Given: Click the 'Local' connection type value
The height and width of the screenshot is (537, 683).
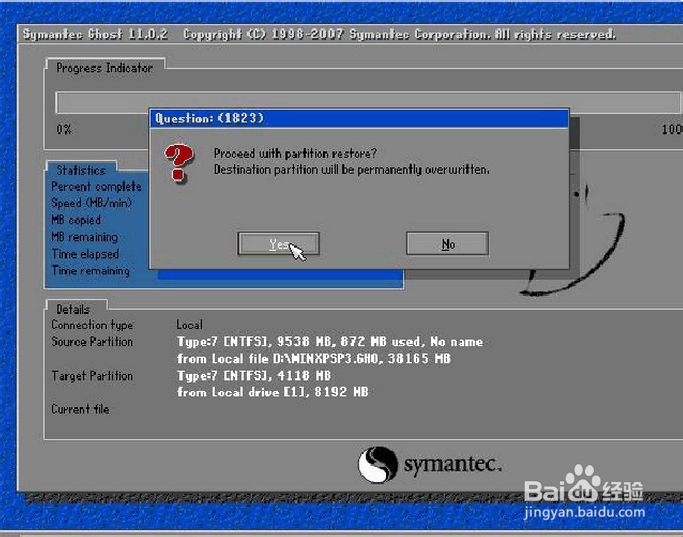Looking at the screenshot, I should click(189, 325).
